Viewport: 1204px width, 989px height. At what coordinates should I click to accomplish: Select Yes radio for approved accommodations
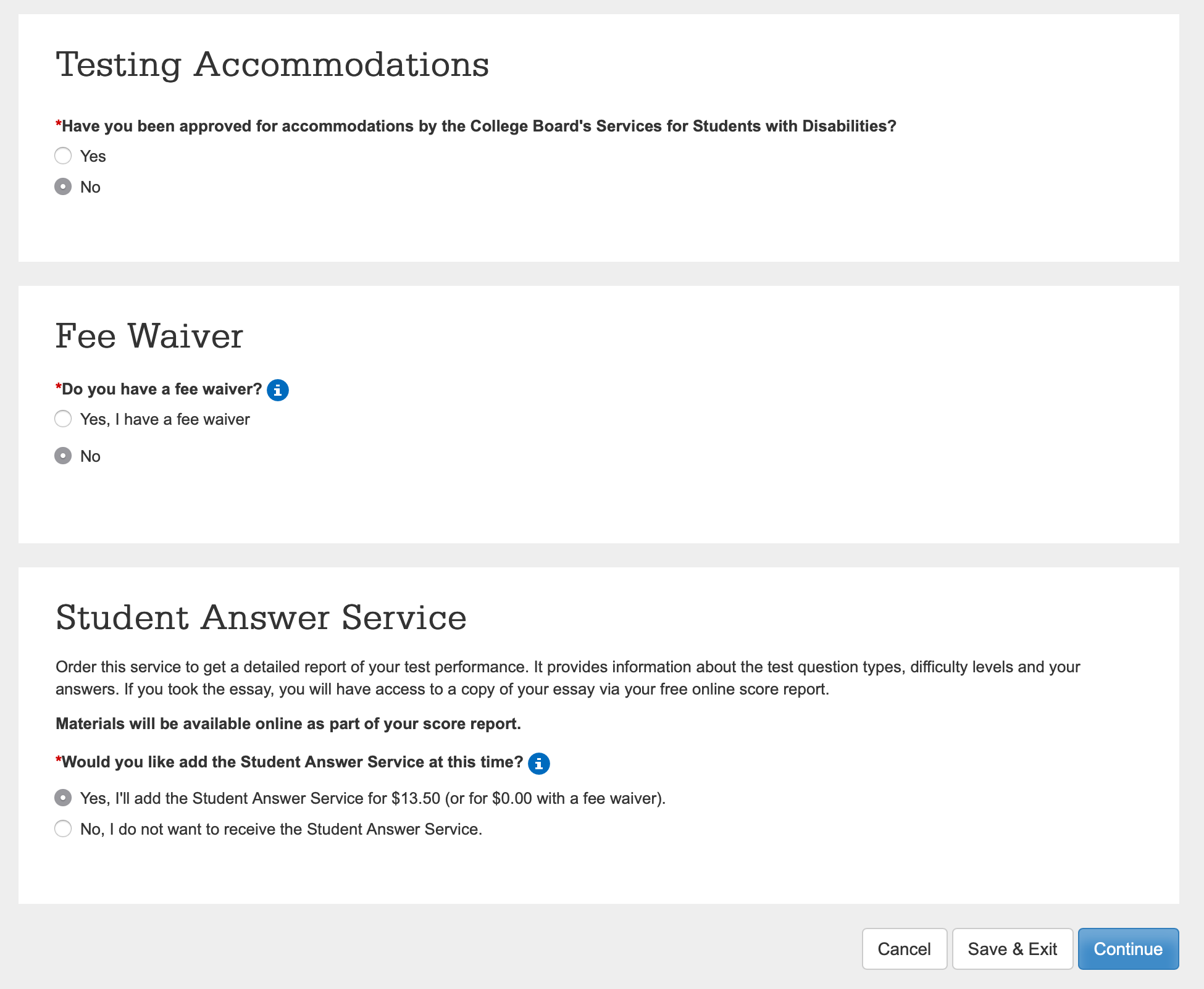click(63, 156)
